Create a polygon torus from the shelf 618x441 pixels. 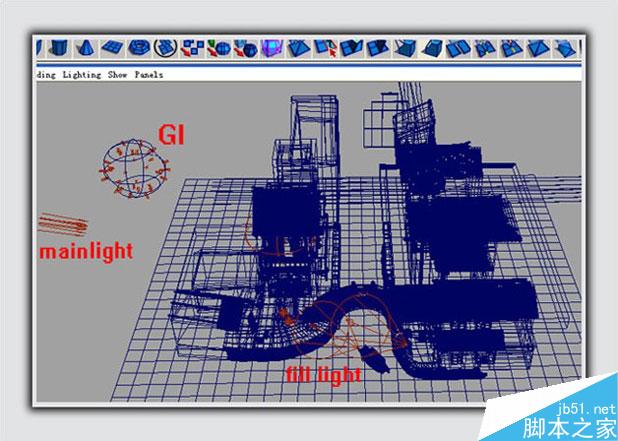tap(139, 48)
